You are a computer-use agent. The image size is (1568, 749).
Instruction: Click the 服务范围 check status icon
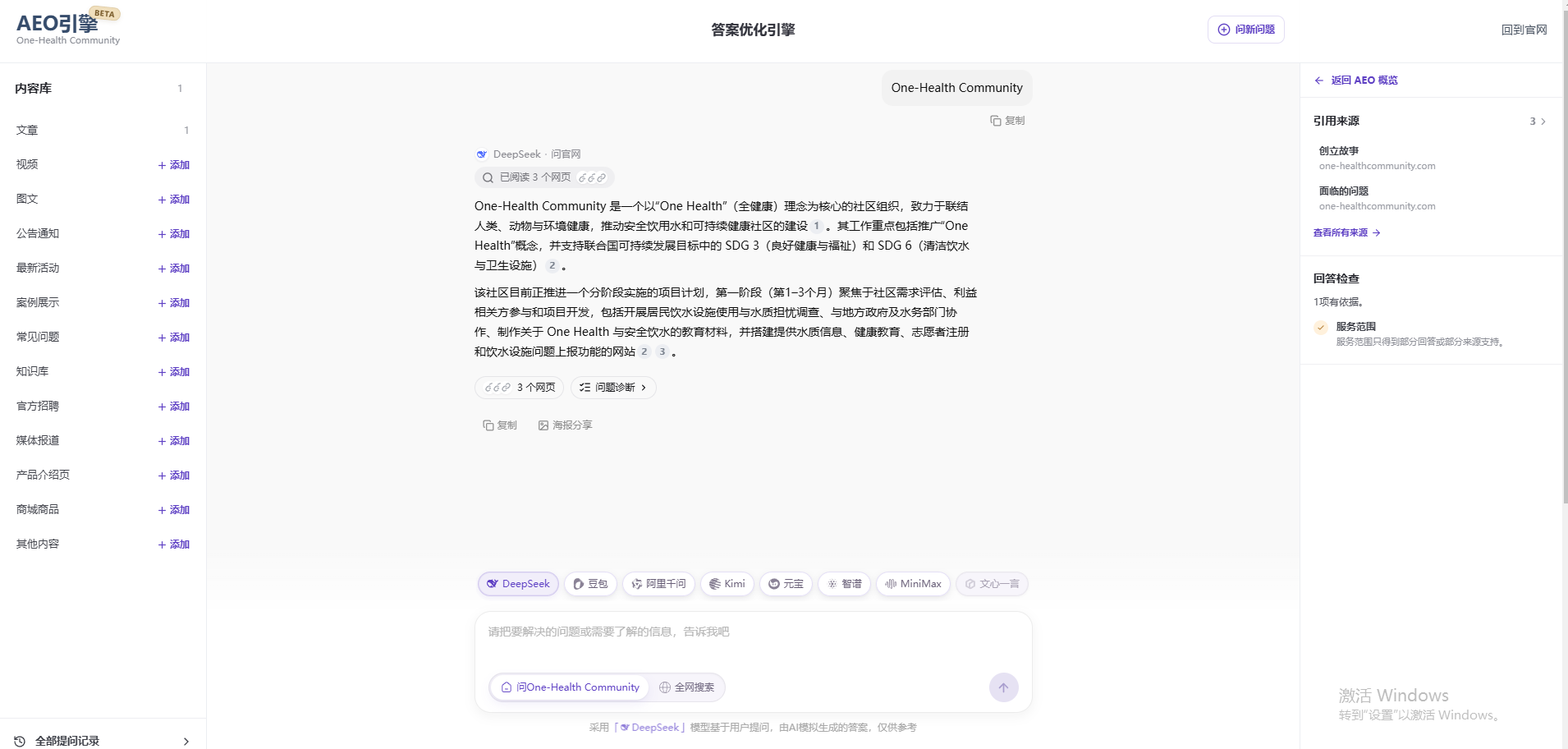[x=1321, y=327]
